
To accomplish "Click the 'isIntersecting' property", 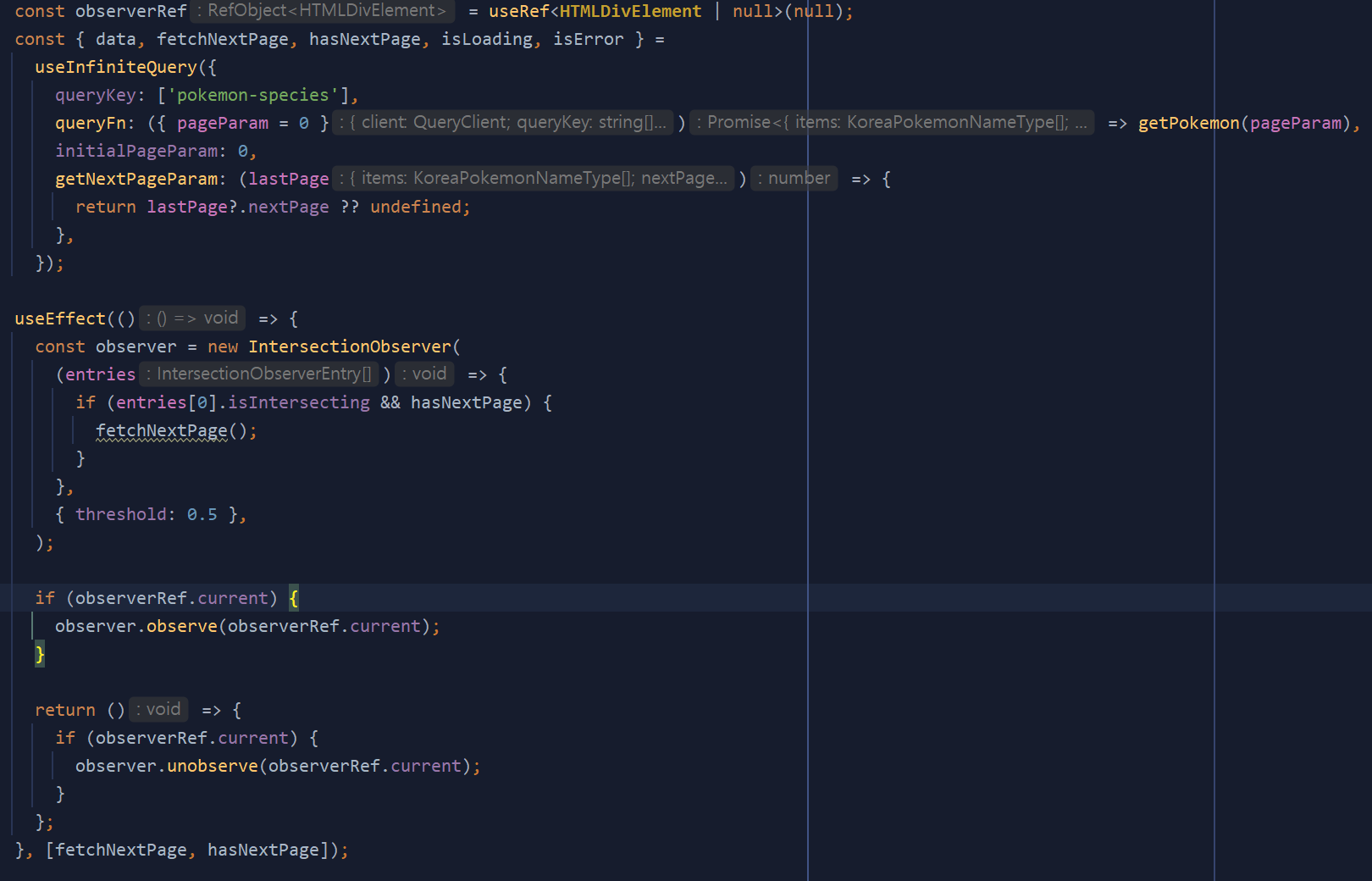I will point(299,402).
